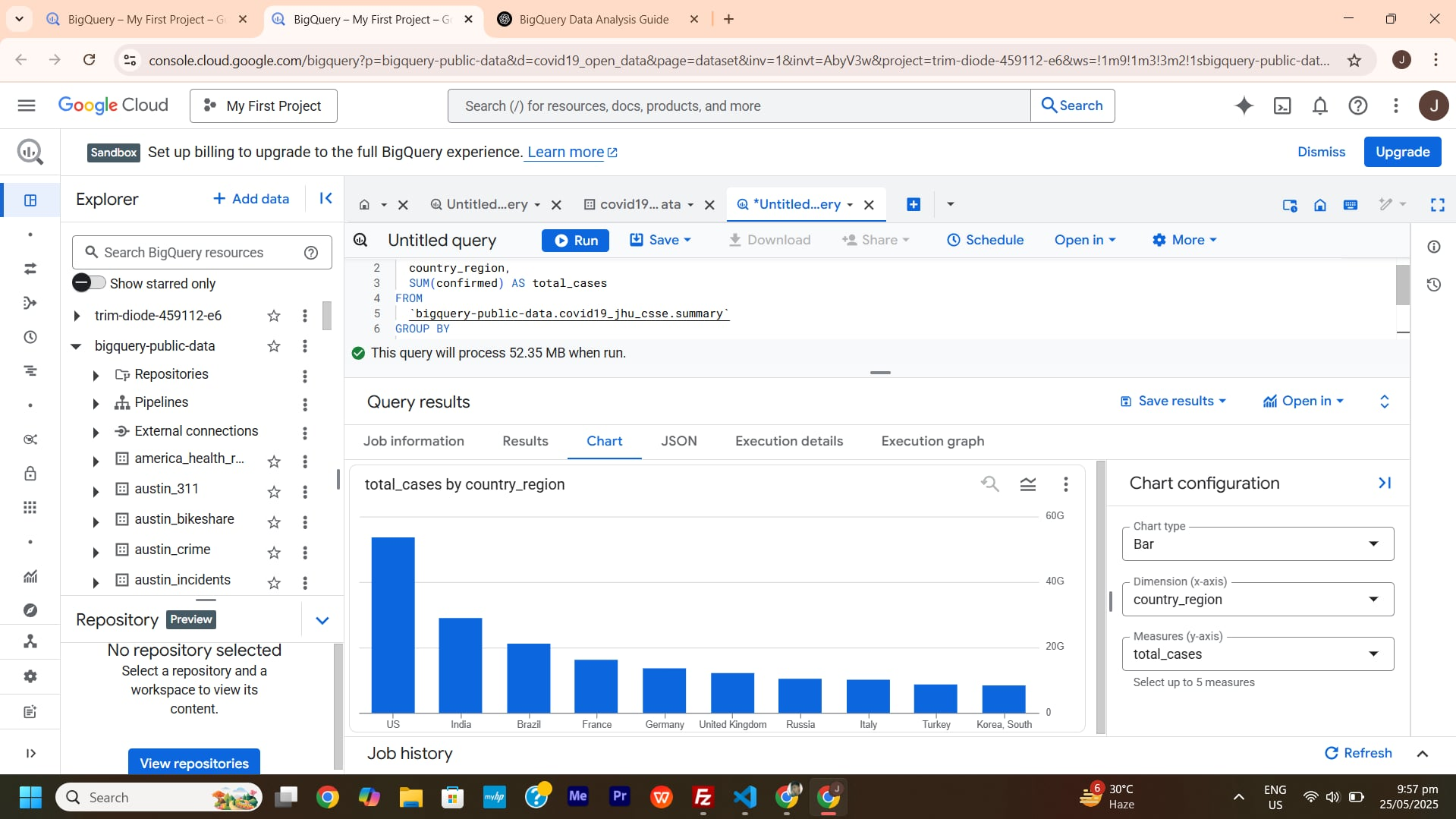Star the austin_bikeshare dataset
Image resolution: width=1456 pixels, height=819 pixels.
pyautogui.click(x=274, y=522)
